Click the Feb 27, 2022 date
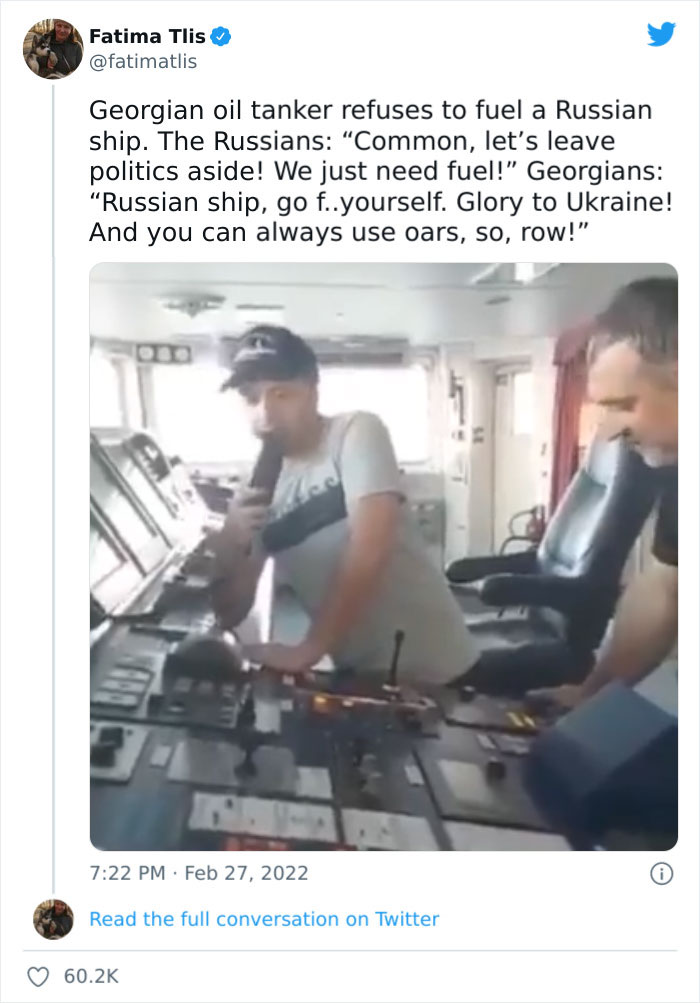This screenshot has height=1003, width=700. click(246, 873)
